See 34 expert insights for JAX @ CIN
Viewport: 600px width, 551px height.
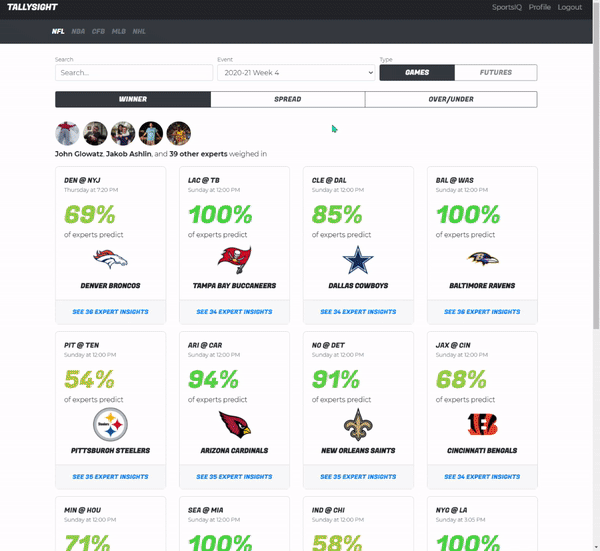482,477
